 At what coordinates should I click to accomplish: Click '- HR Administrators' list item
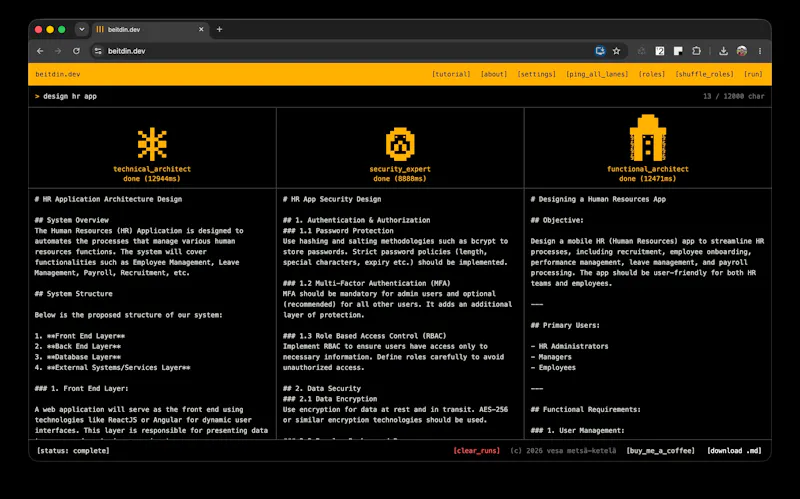569,346
